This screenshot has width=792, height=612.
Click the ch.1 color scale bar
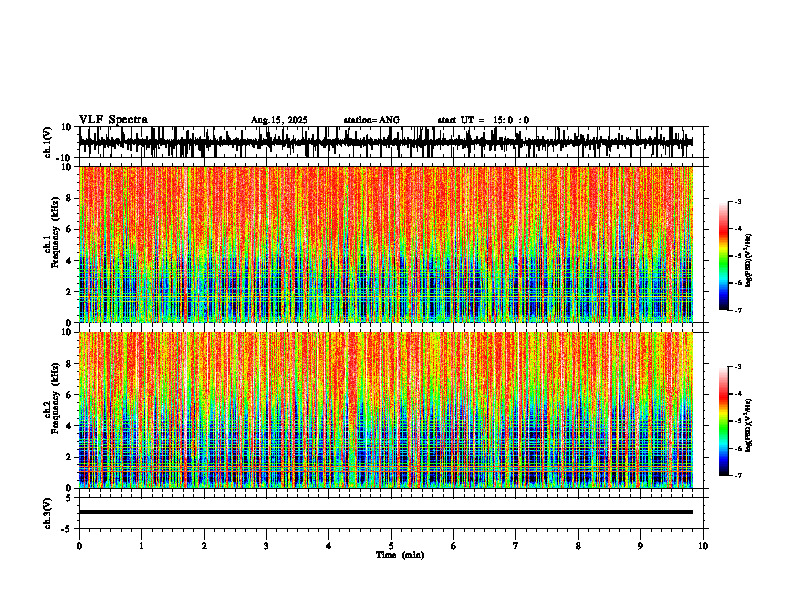[724, 256]
